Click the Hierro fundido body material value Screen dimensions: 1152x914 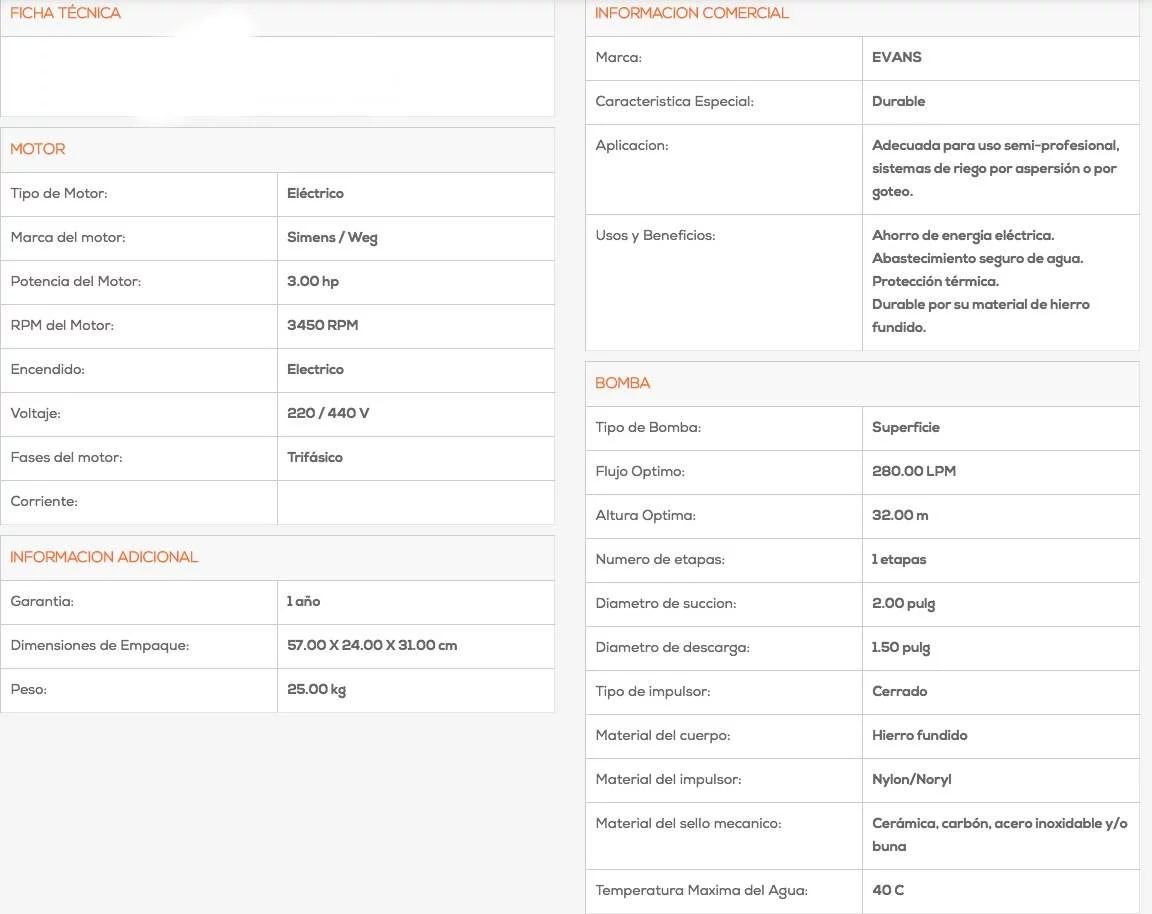(919, 735)
